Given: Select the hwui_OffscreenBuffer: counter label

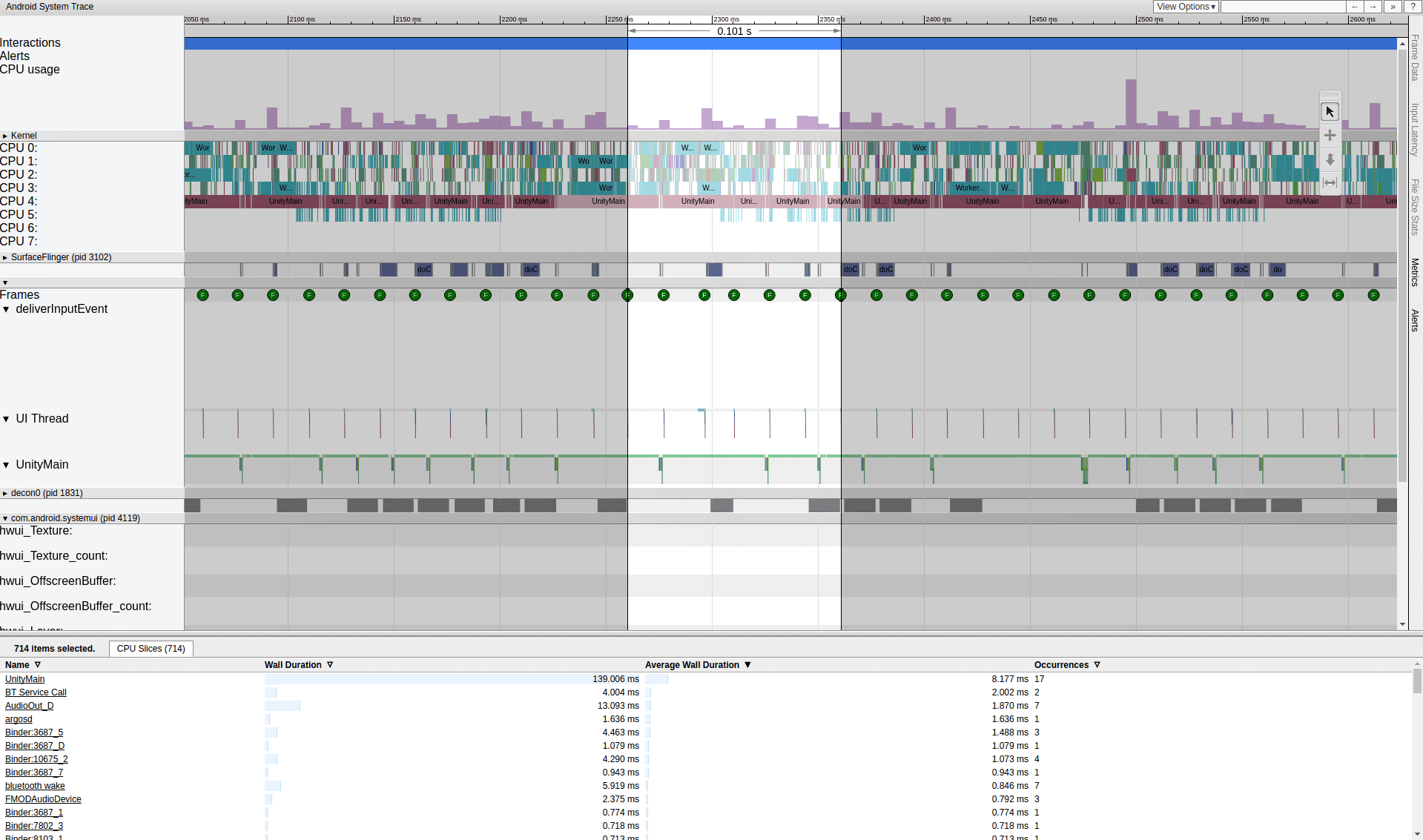Looking at the screenshot, I should coord(58,581).
